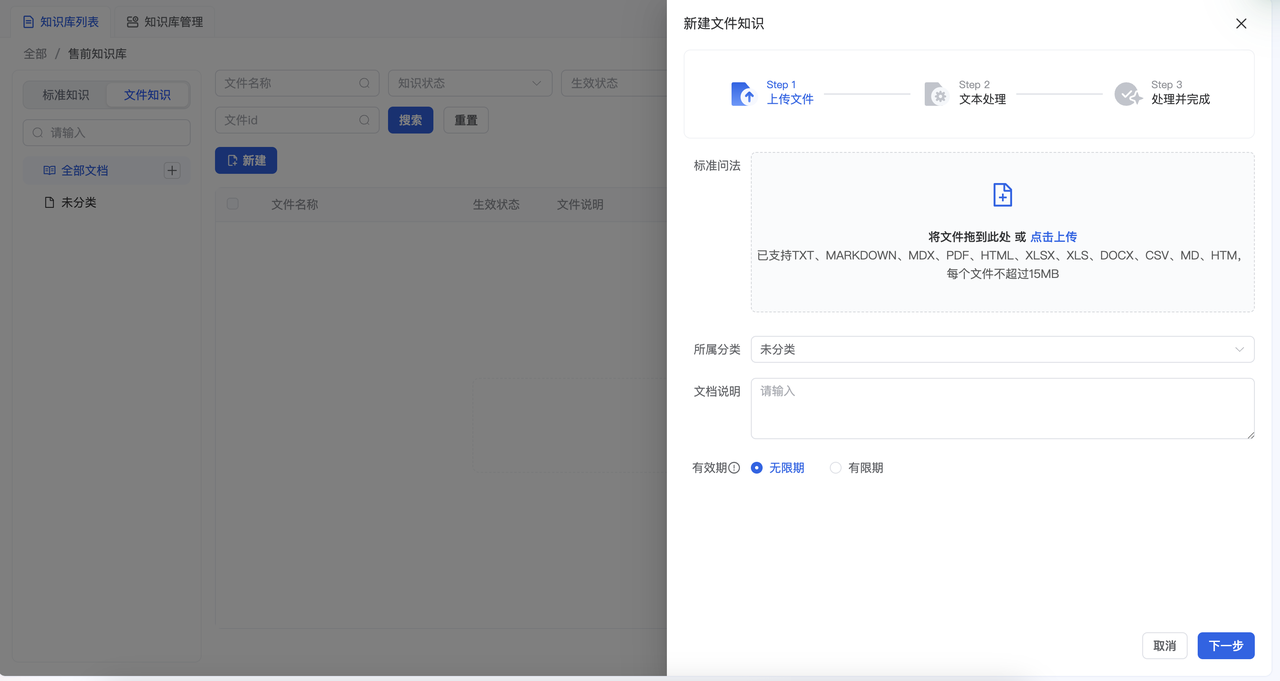Close the 新建文件知识 drawer

tap(1241, 24)
